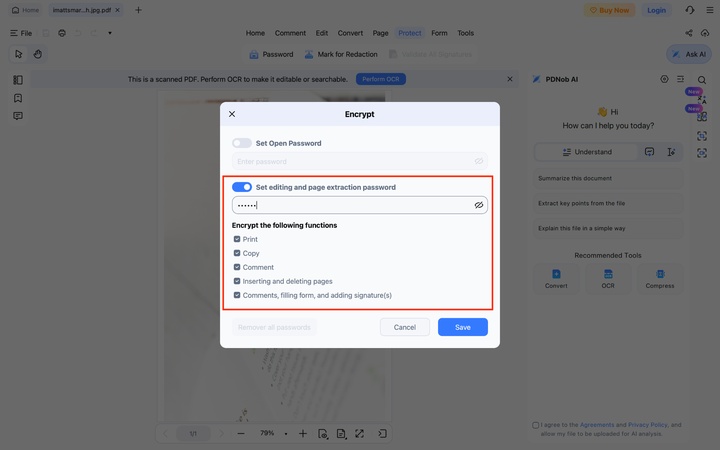
Task: Click the print icon in the top toolbar
Action: pyautogui.click(x=62, y=33)
